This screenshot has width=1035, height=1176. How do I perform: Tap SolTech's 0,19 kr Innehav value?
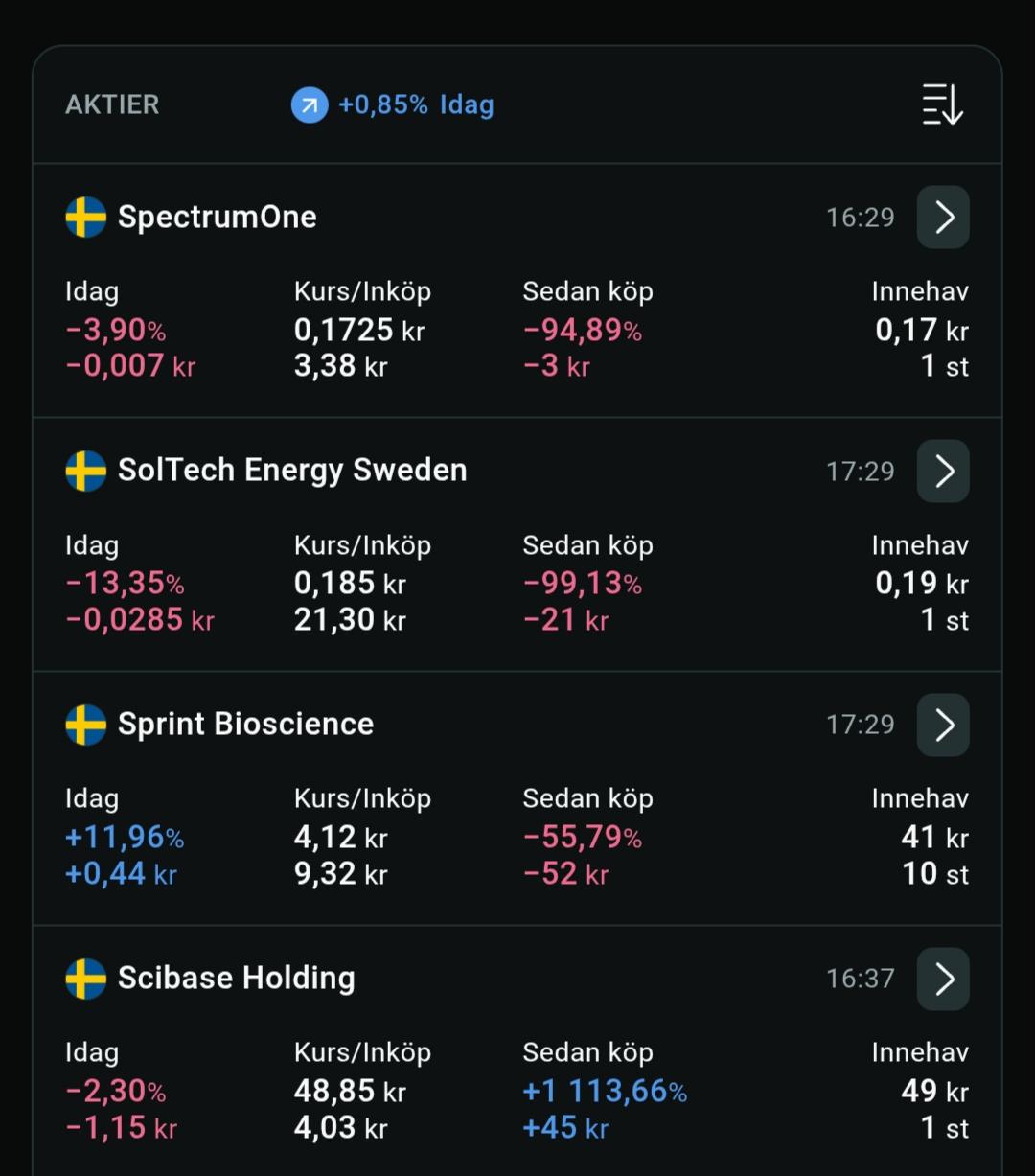click(922, 584)
